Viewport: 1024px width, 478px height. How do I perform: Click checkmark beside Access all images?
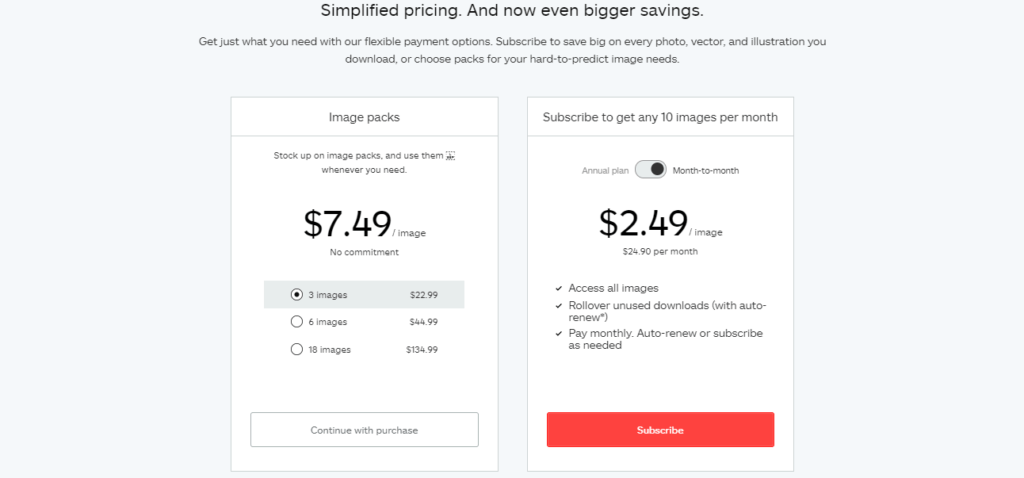pos(558,288)
